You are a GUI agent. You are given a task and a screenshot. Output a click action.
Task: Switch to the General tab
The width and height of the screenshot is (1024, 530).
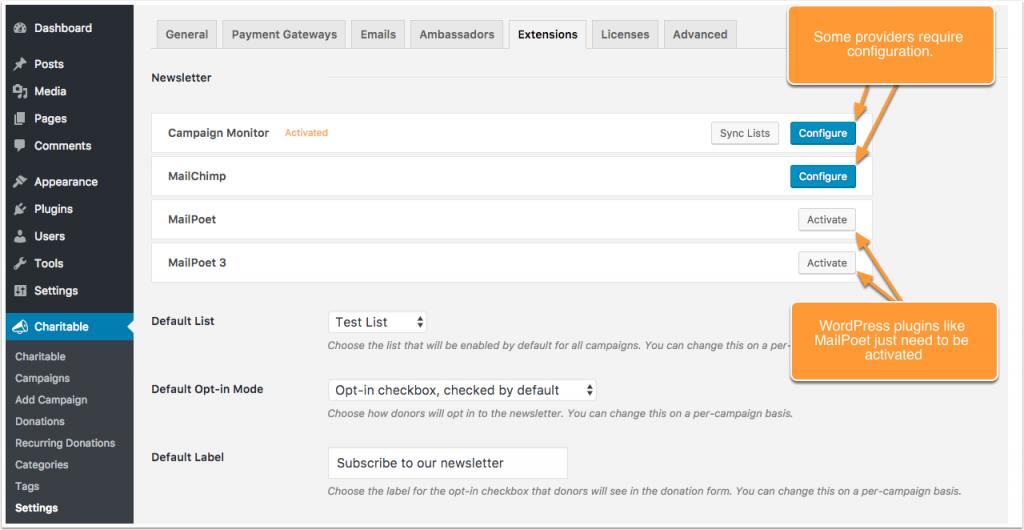pos(187,35)
